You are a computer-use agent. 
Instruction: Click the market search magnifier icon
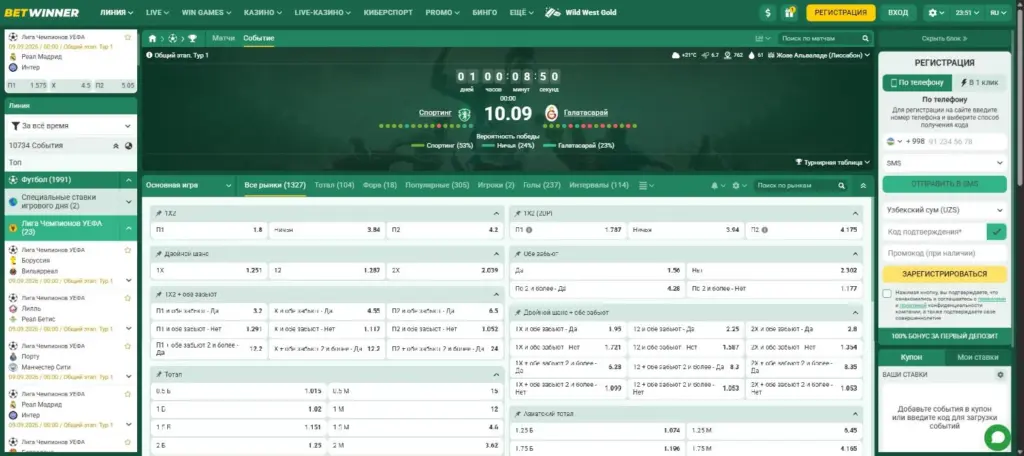[842, 186]
